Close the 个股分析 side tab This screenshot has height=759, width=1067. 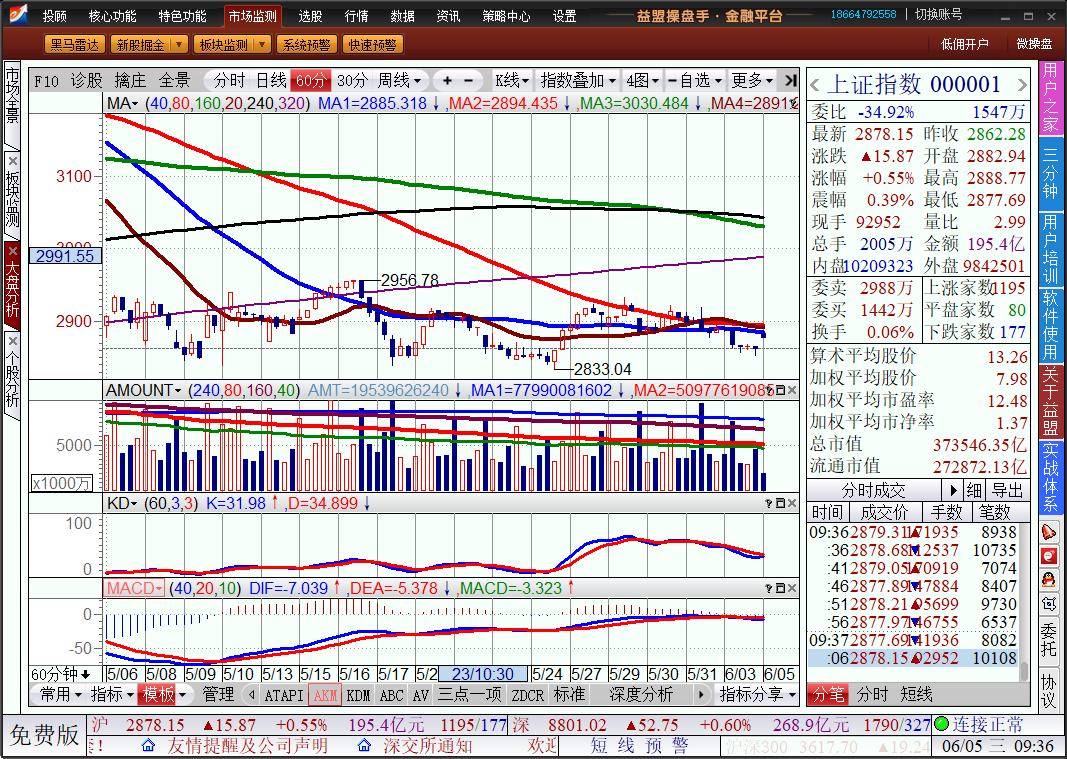[13, 340]
